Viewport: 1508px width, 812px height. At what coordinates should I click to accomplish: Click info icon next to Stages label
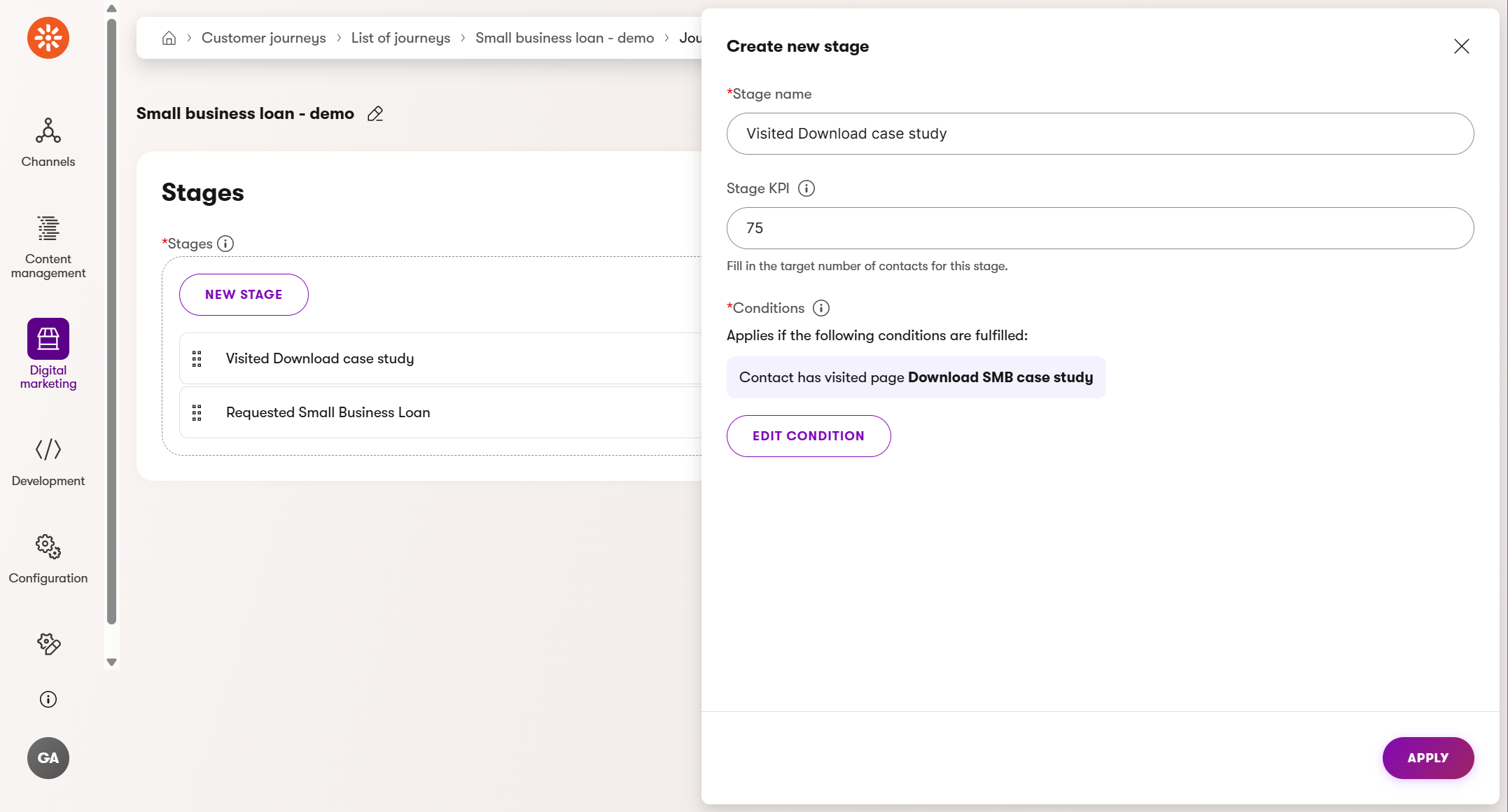tap(225, 244)
